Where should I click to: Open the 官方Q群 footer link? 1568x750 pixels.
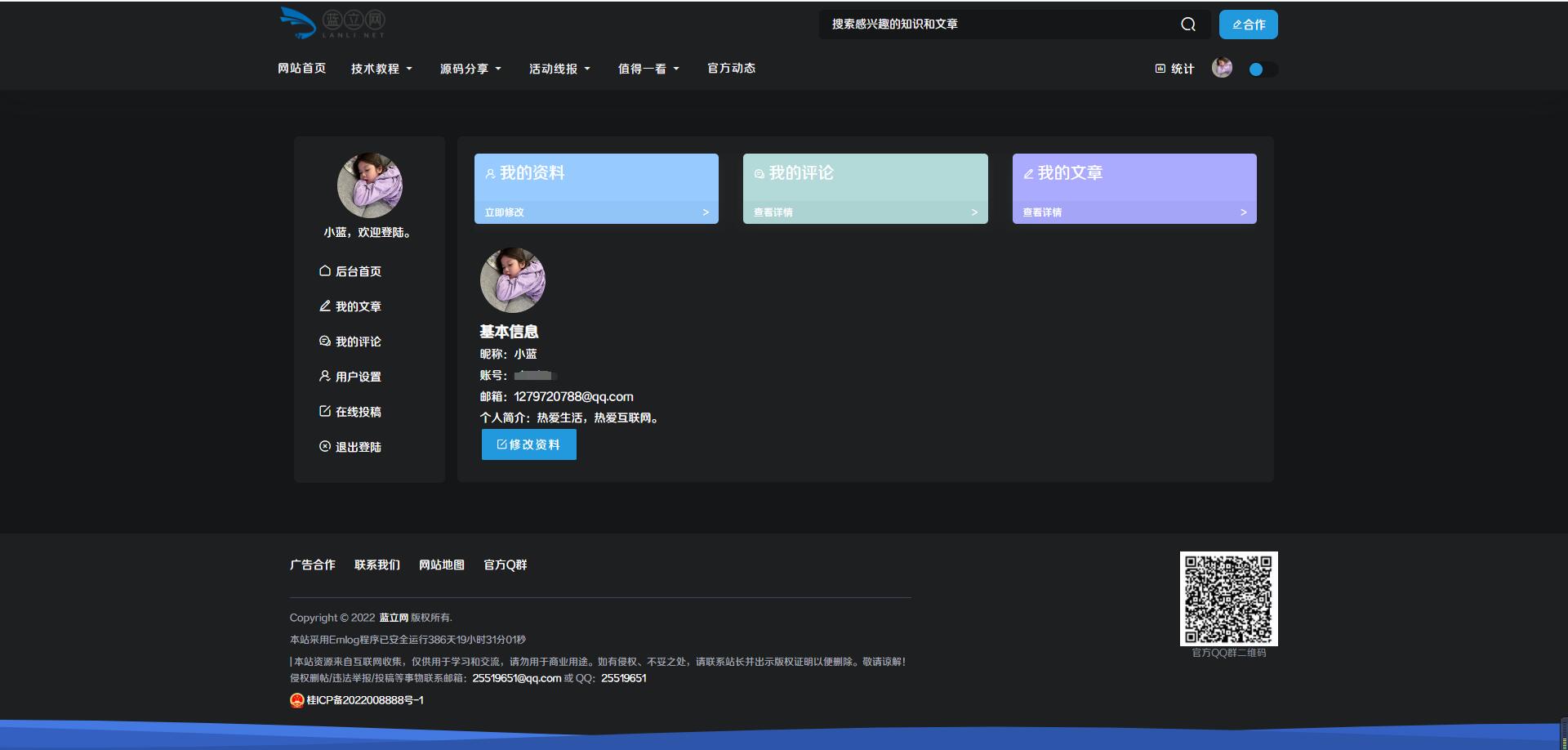[505, 565]
